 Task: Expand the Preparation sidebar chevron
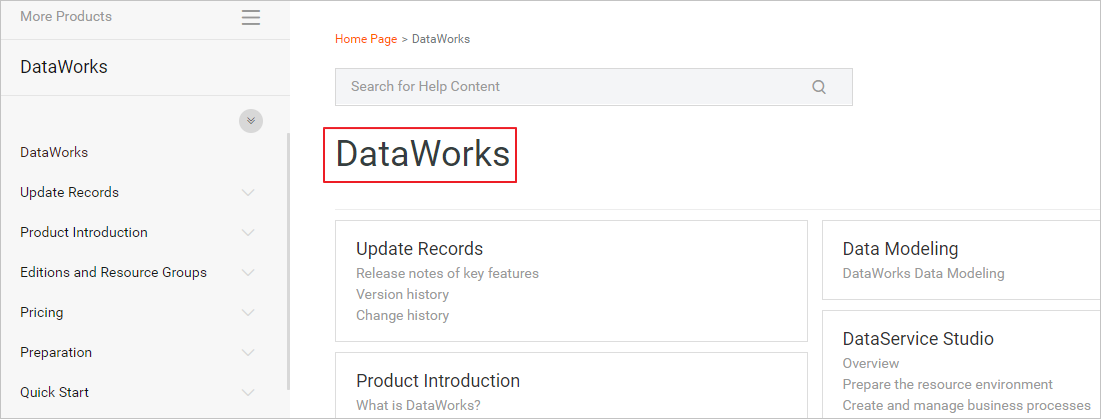(248, 352)
